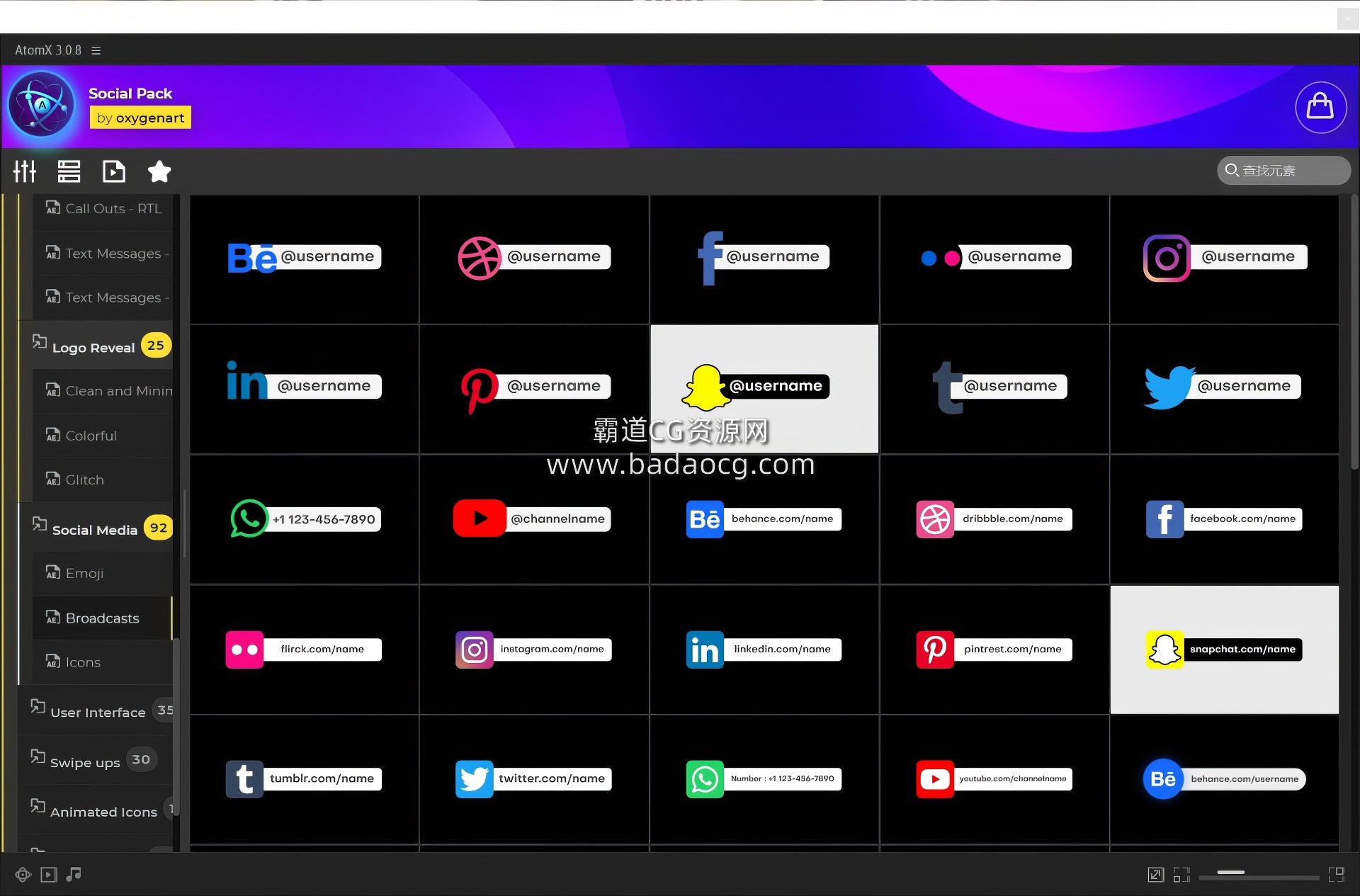Select the Dribbble @username thumbnail
The width and height of the screenshot is (1360, 896).
point(534,259)
